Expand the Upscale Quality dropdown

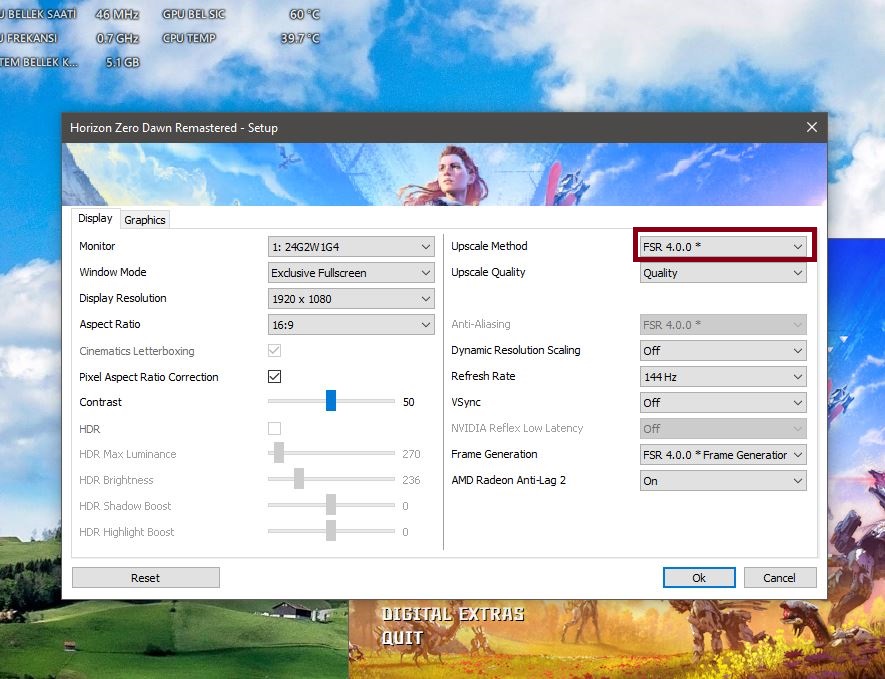723,273
